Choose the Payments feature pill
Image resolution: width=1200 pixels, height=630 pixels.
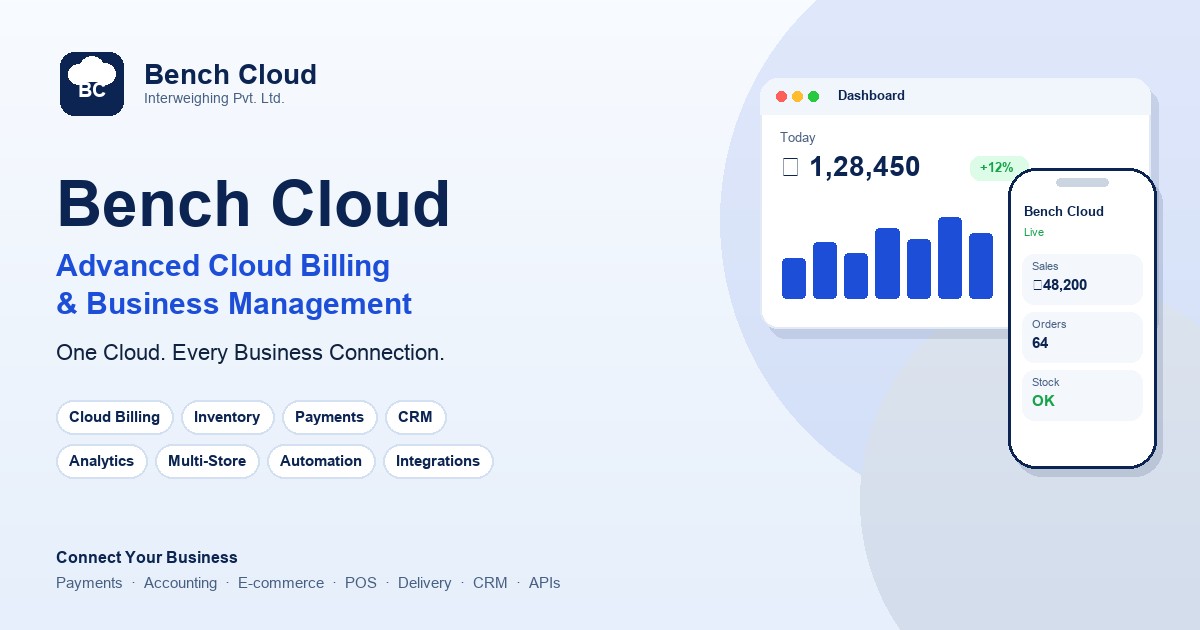point(330,417)
